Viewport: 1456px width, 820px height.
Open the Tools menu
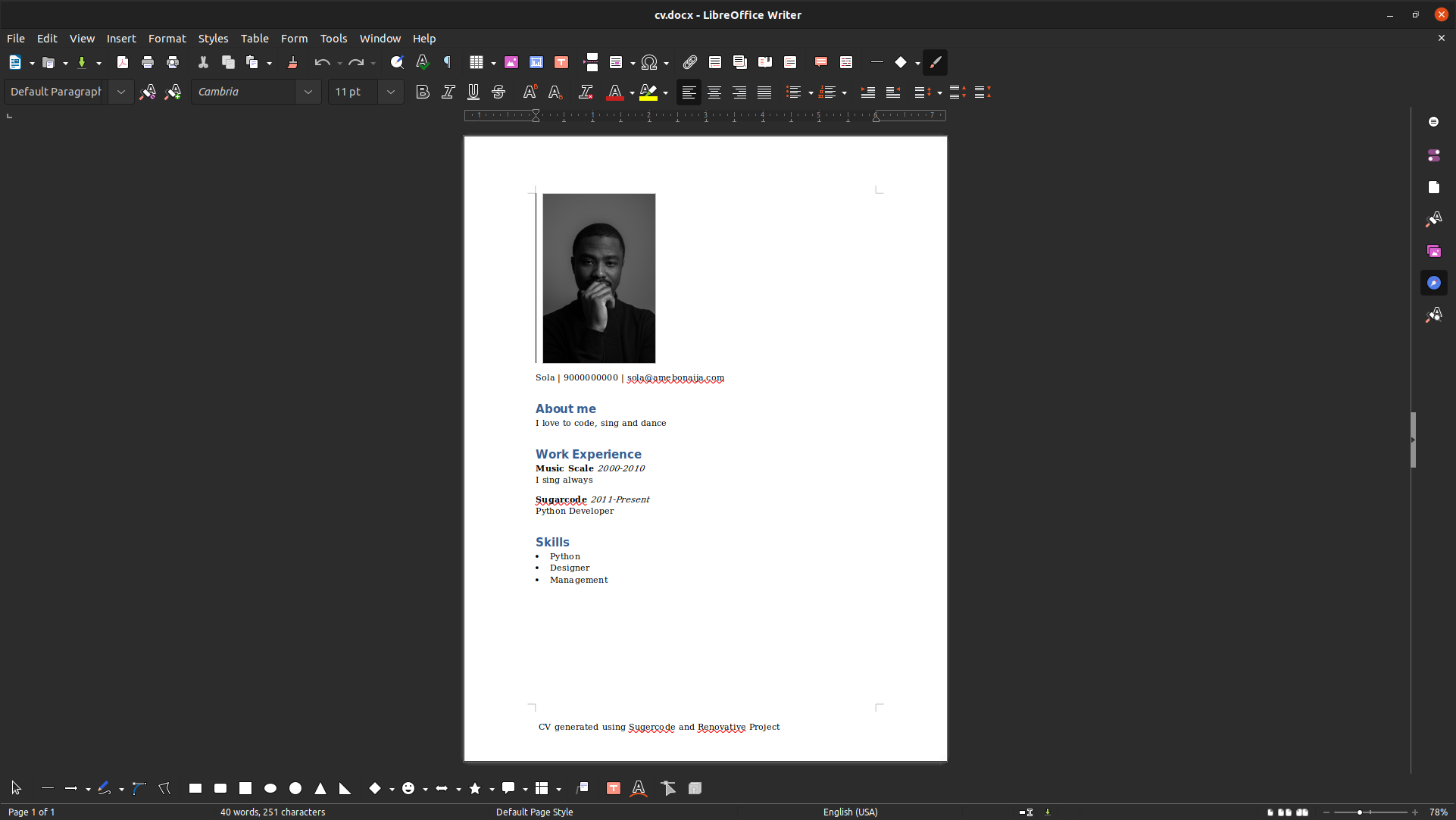coord(333,39)
